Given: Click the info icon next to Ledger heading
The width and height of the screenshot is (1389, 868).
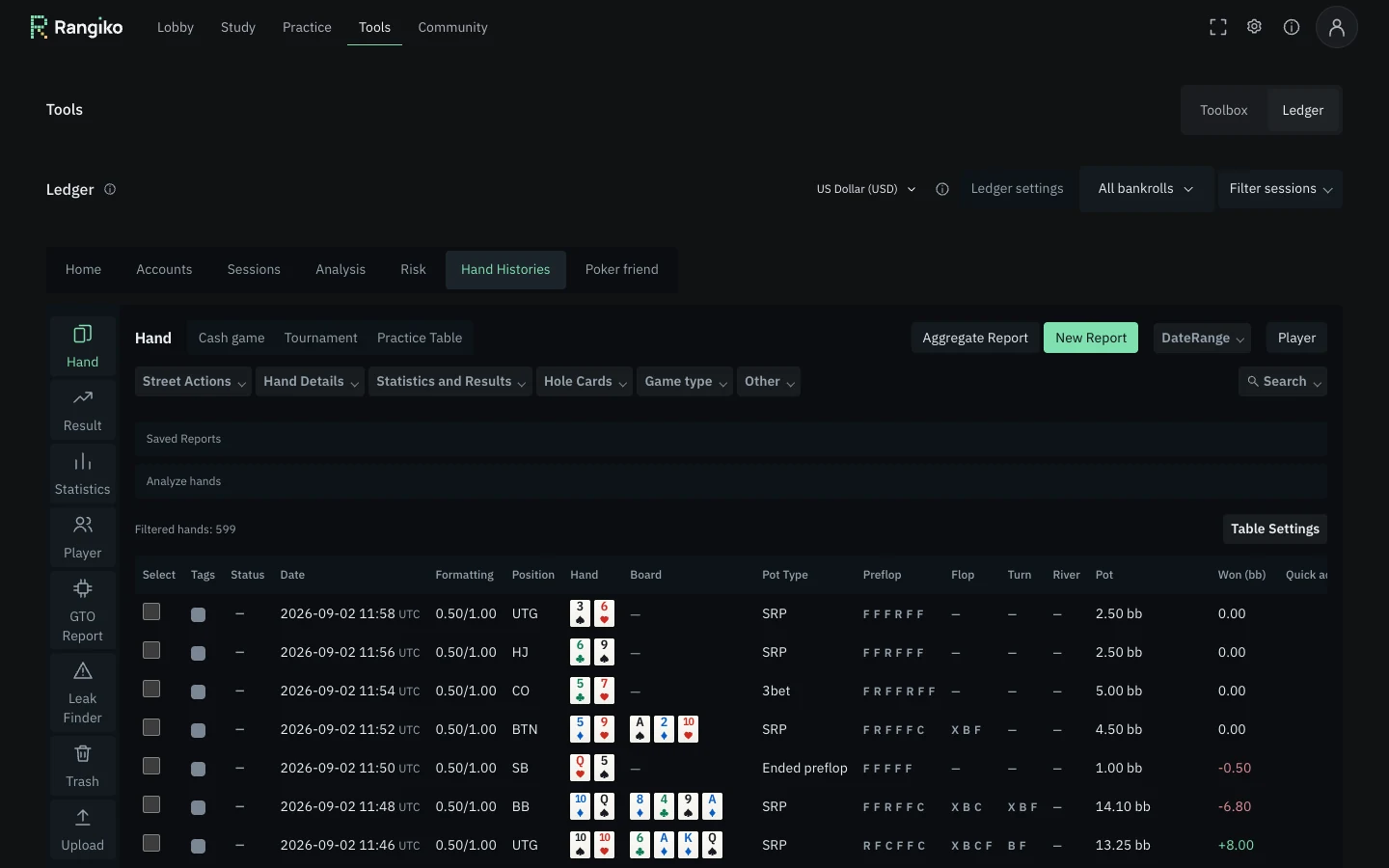Looking at the screenshot, I should click(x=110, y=189).
